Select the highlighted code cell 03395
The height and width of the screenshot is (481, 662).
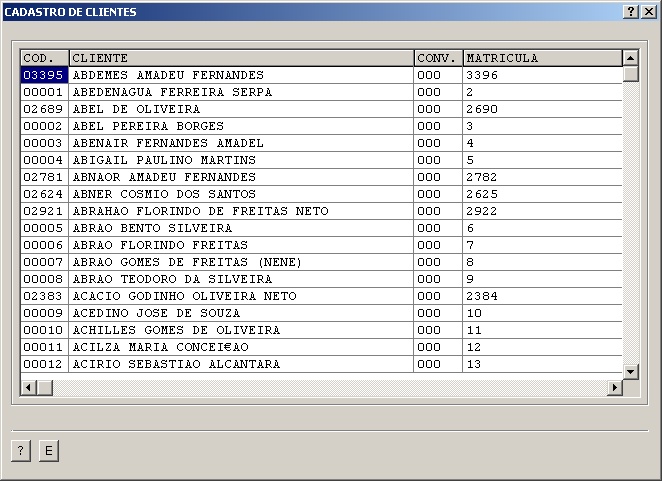coord(44,75)
